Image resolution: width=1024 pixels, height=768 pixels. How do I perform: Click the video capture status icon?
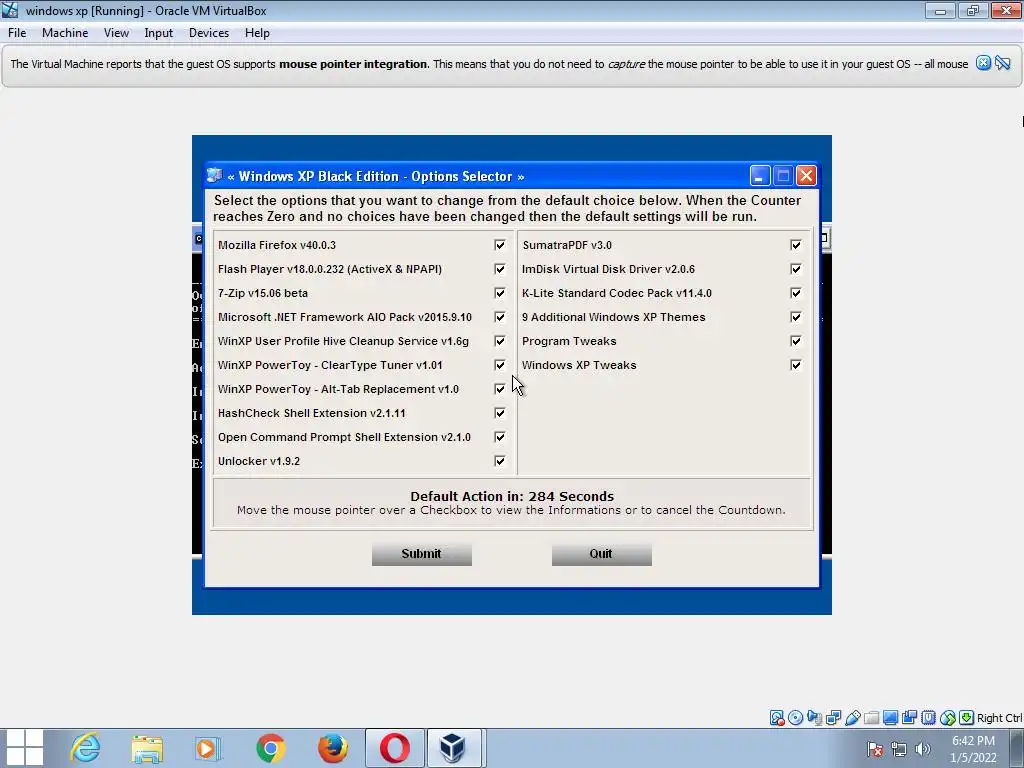909,718
